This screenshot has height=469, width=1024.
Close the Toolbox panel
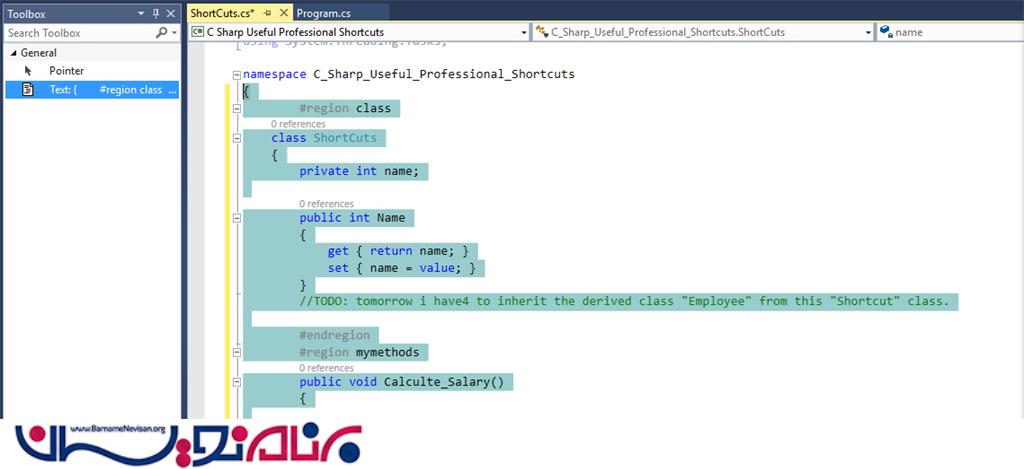(172, 15)
